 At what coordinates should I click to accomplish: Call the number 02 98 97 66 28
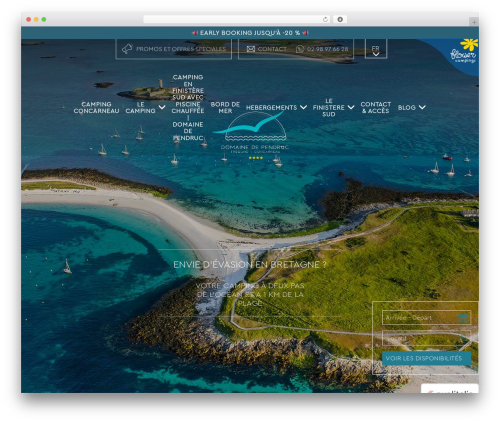(x=327, y=49)
